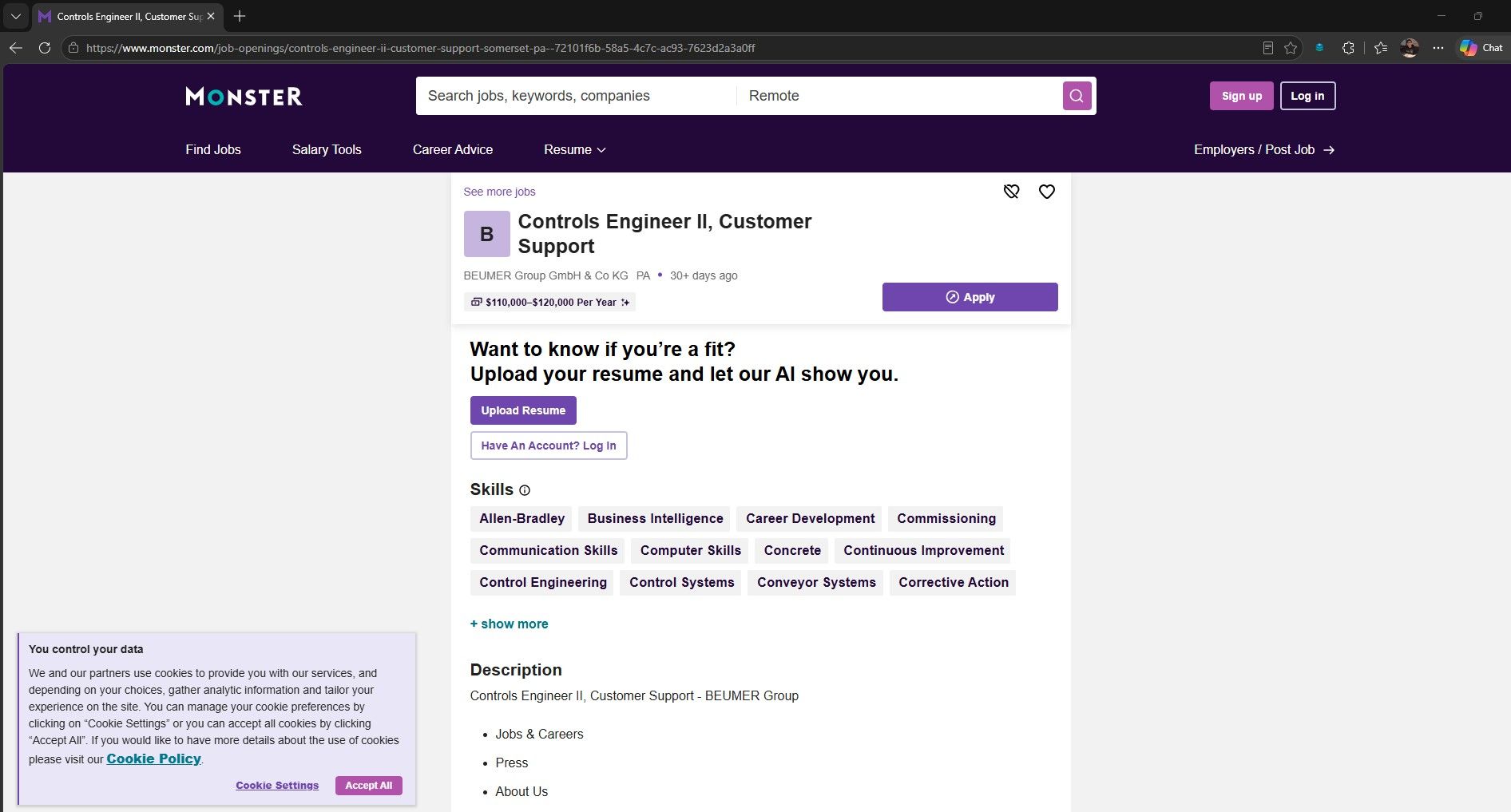Click the Jobs & Careers bullet

539,735
